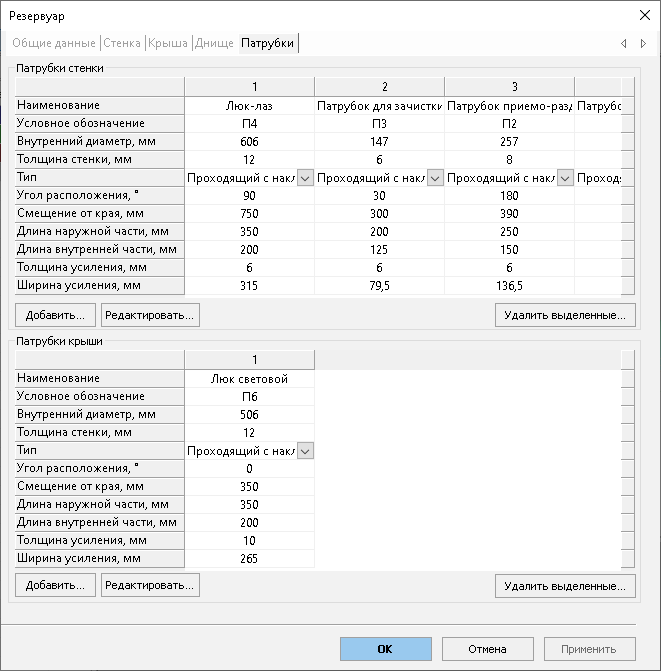Viewport: 661px width, 671px height.
Task: Click inner diameter cell 147
Action: pyautogui.click(x=379, y=142)
